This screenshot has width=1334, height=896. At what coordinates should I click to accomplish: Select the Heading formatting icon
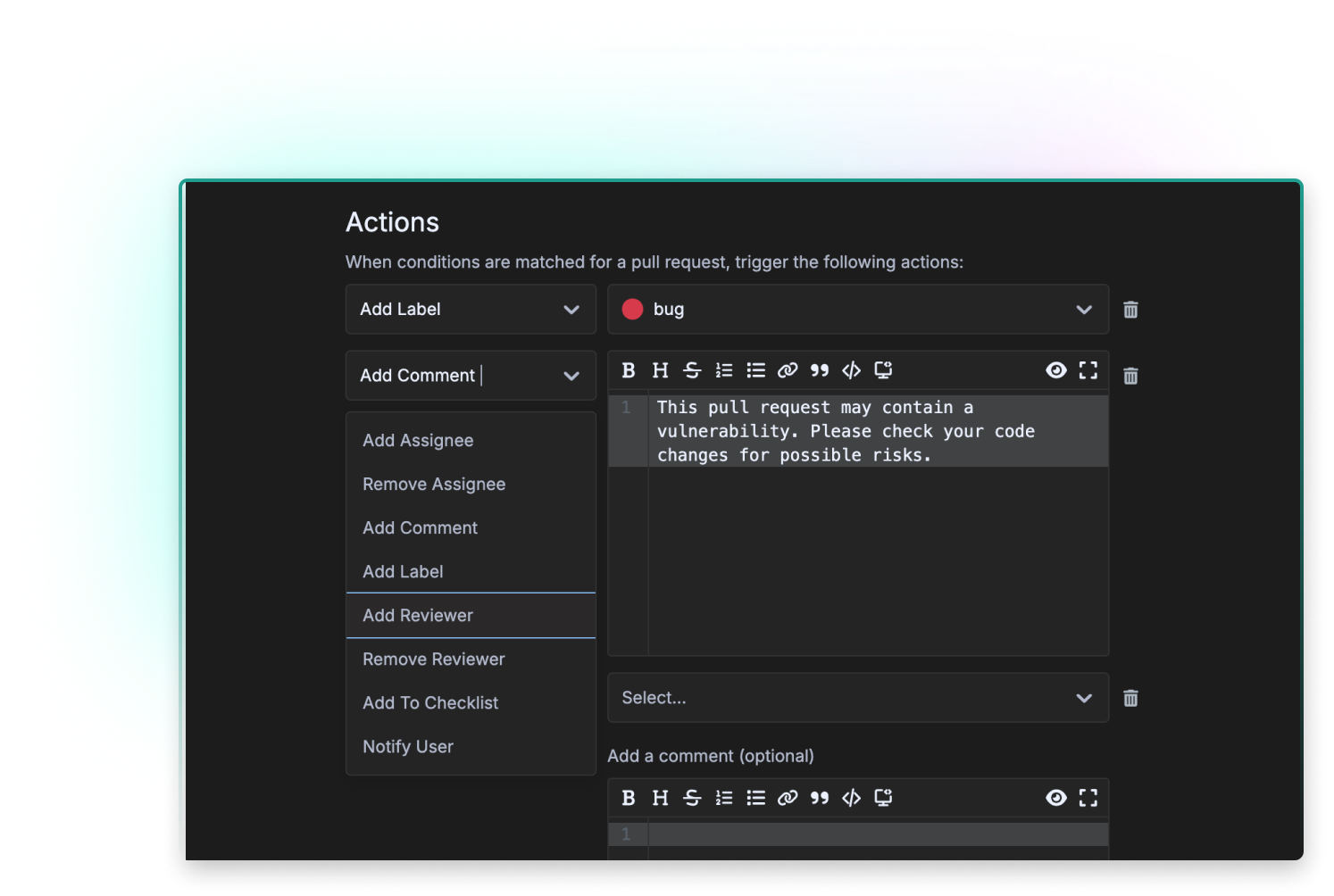click(x=660, y=369)
